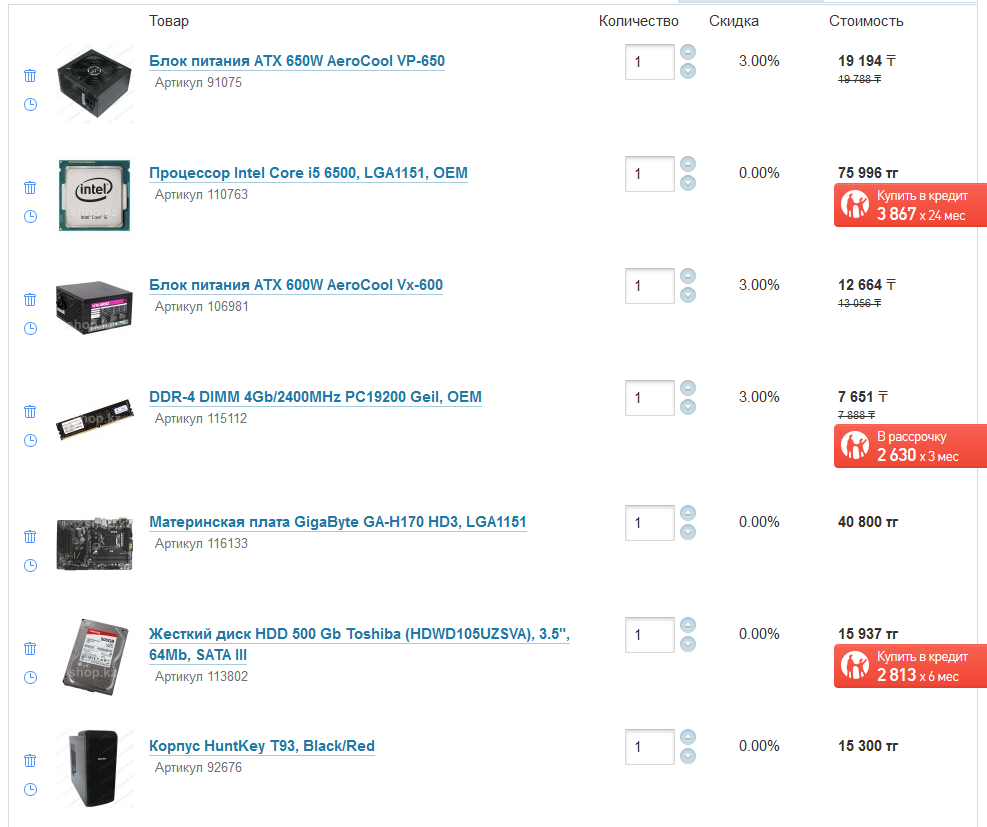The width and height of the screenshot is (987, 827).
Task: Remove the AeroCool Vx-600 power supply with trash icon
Action: coord(30,299)
